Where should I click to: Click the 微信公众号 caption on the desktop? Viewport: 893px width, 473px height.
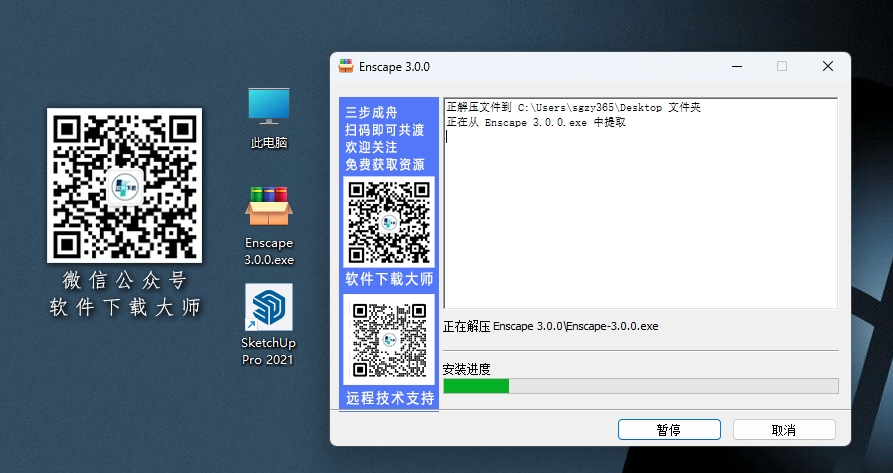tap(125, 280)
